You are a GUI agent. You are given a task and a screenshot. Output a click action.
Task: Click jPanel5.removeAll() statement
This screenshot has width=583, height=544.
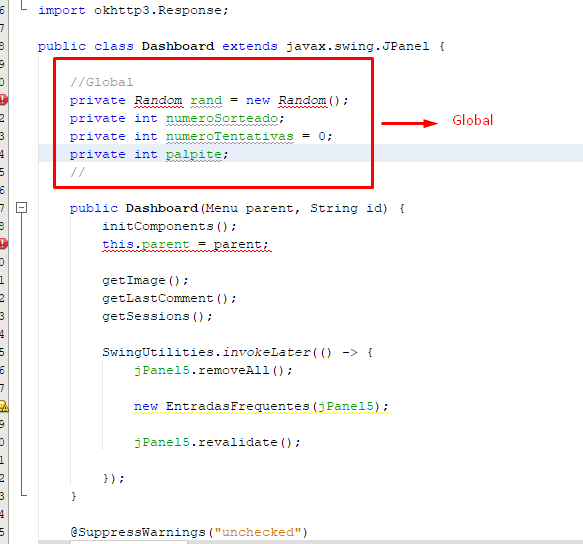[x=213, y=370]
